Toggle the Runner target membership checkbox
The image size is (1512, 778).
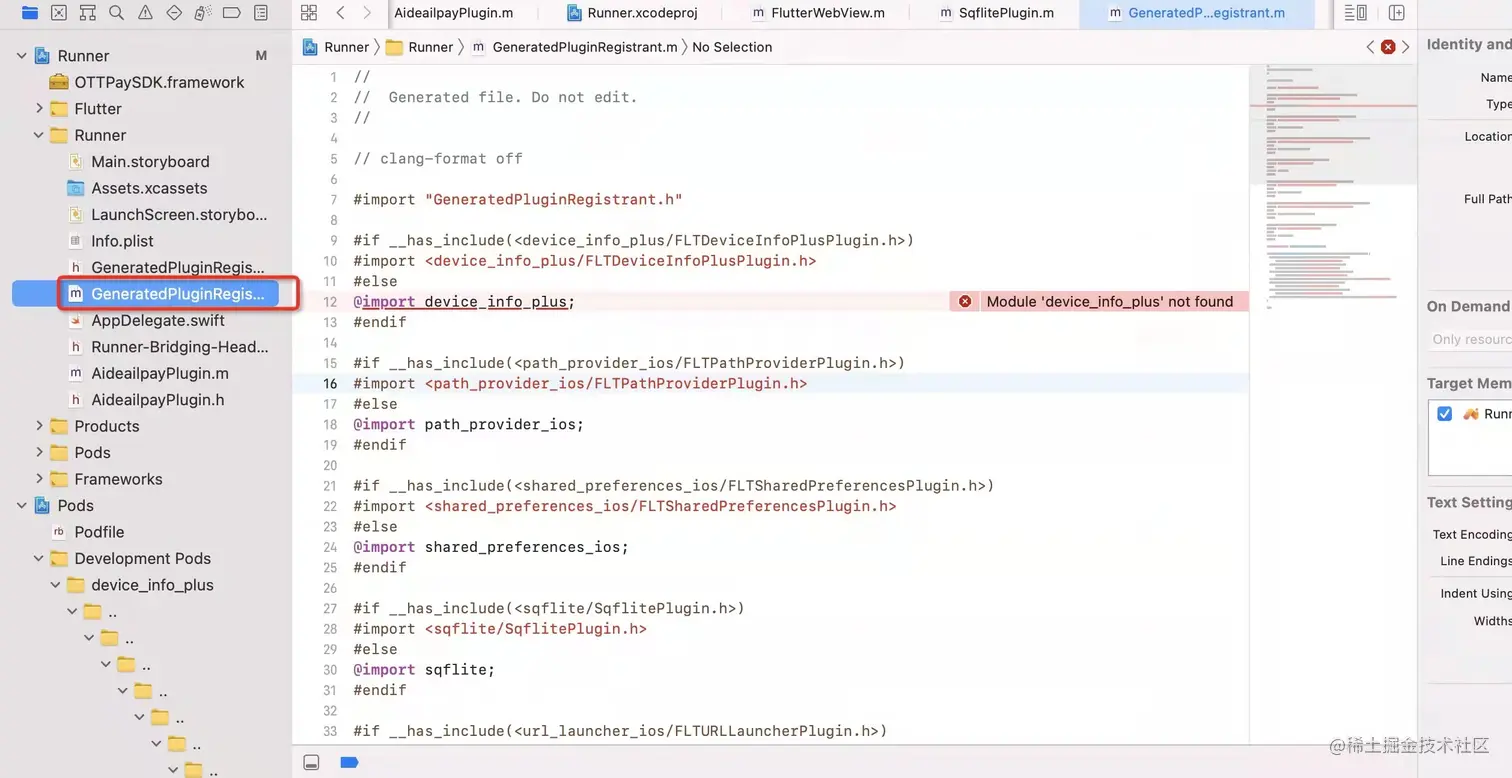click(1444, 413)
